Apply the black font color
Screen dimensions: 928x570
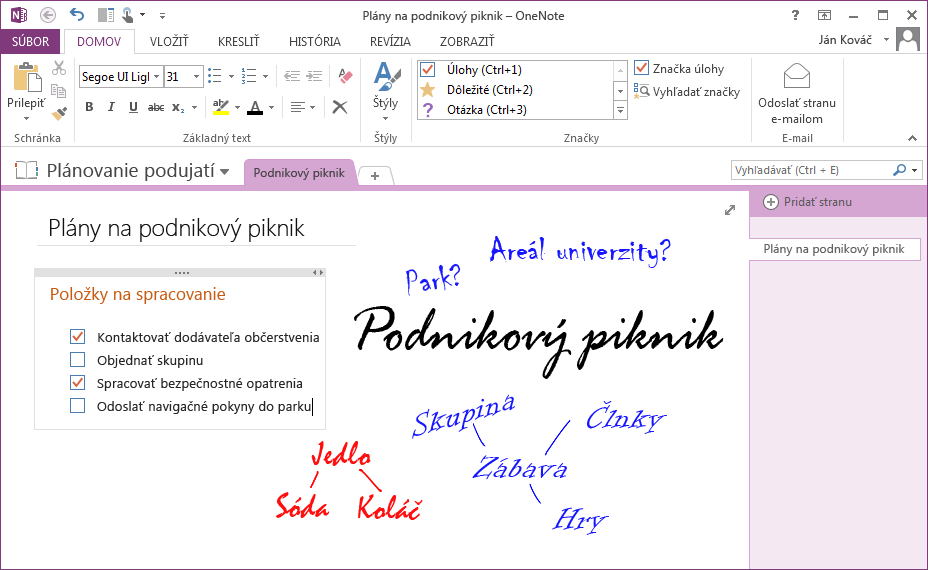255,107
